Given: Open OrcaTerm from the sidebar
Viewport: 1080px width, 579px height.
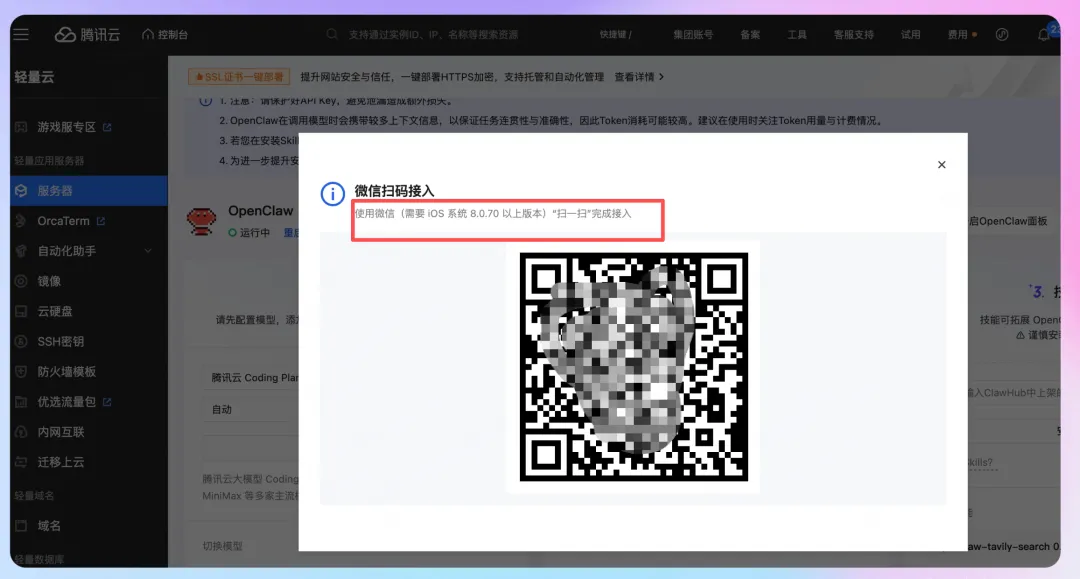Looking at the screenshot, I should 63,221.
